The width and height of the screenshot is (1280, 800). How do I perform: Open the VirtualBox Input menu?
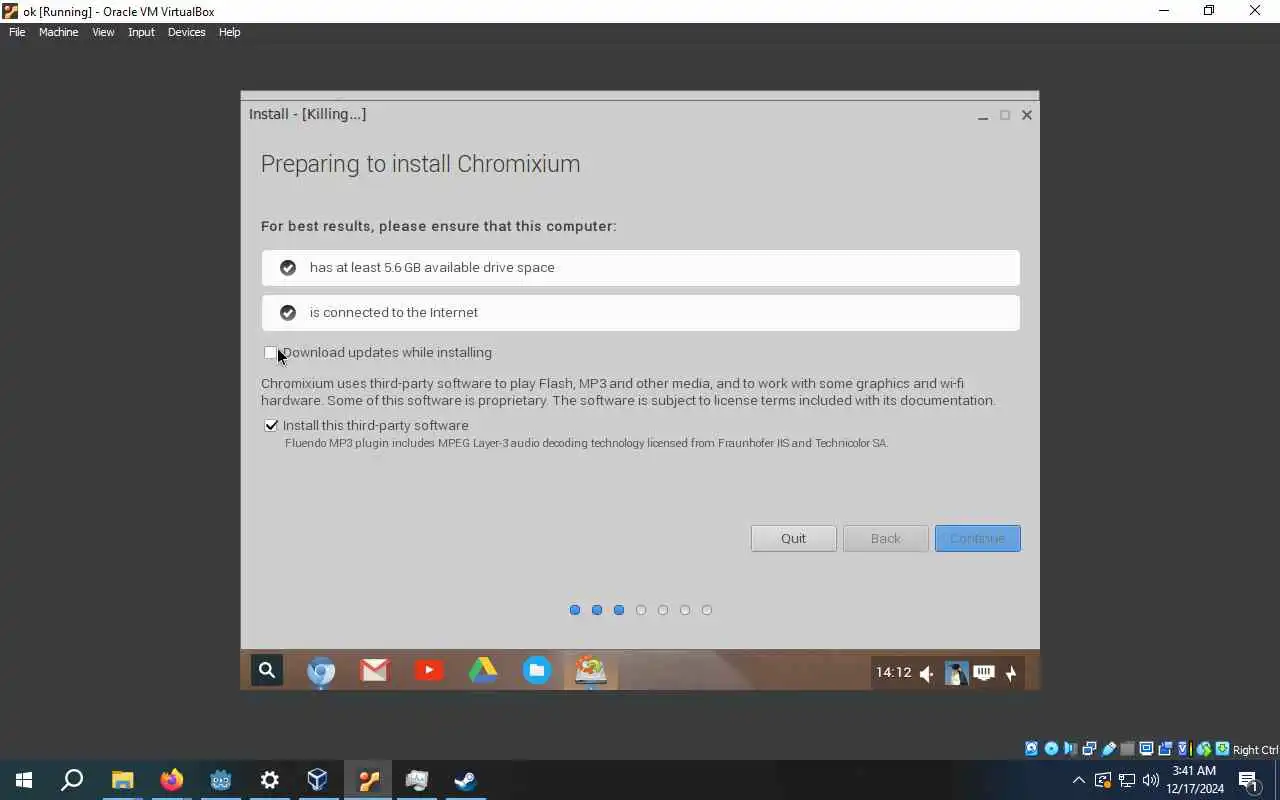pos(141,32)
